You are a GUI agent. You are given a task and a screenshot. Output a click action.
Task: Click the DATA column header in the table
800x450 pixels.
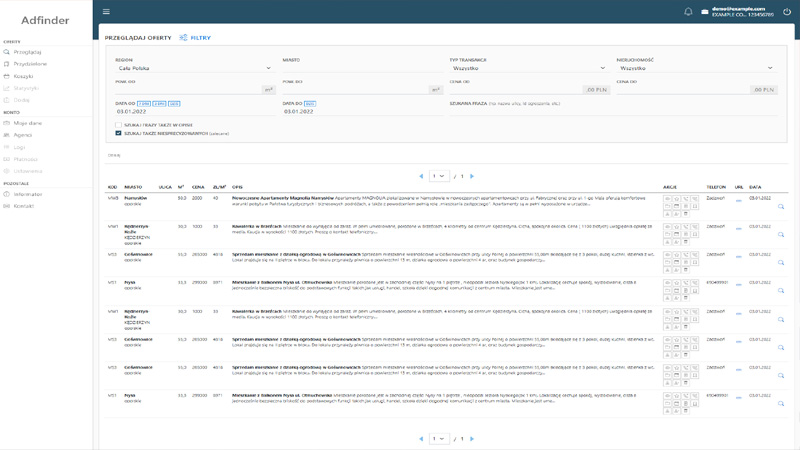[x=755, y=187]
